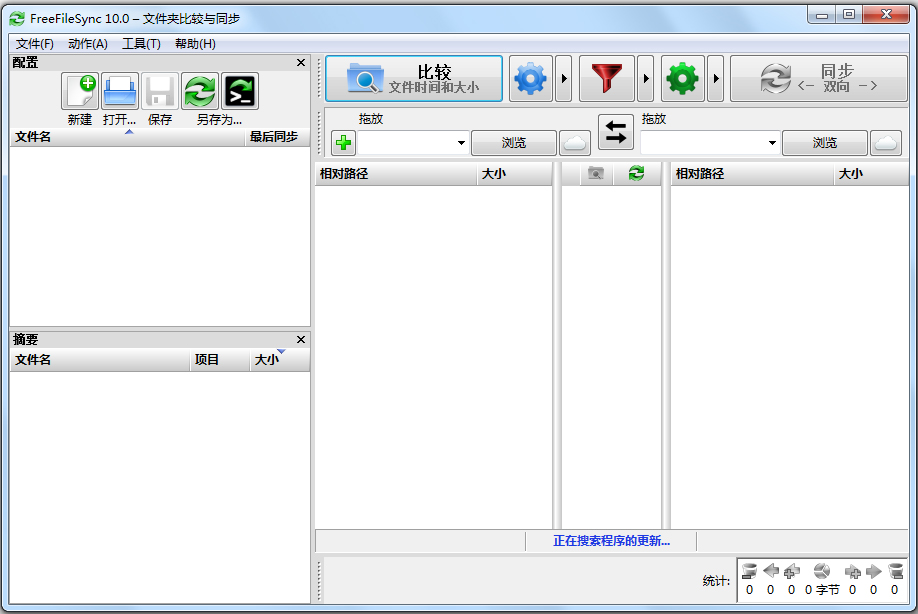Sort summary panel by 文件名 header
This screenshot has height=614, width=918.
[x=100, y=359]
